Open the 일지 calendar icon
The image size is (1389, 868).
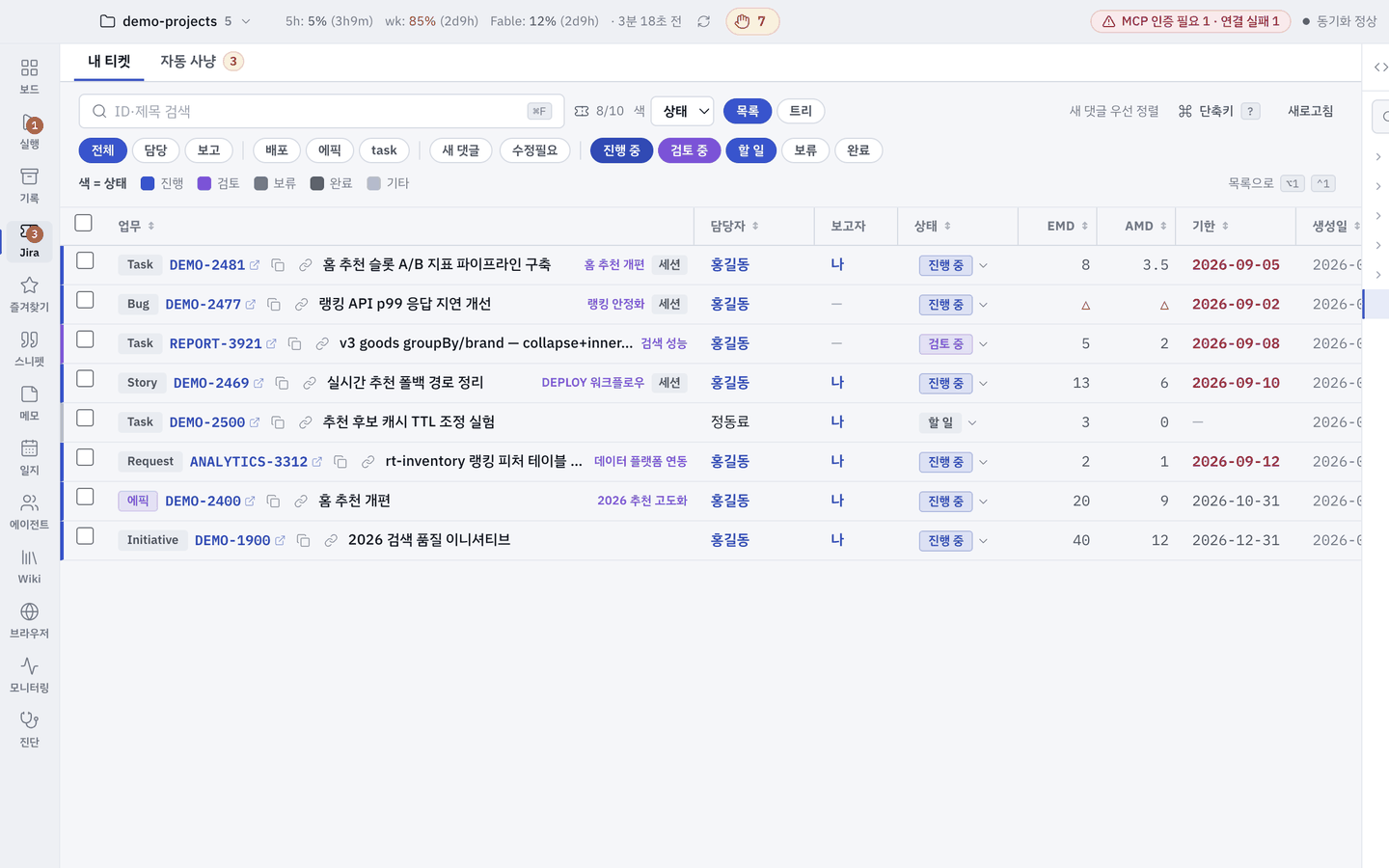click(29, 448)
